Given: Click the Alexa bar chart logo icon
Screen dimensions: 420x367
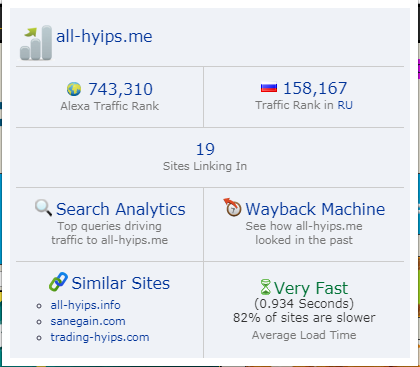Looking at the screenshot, I should [36, 43].
